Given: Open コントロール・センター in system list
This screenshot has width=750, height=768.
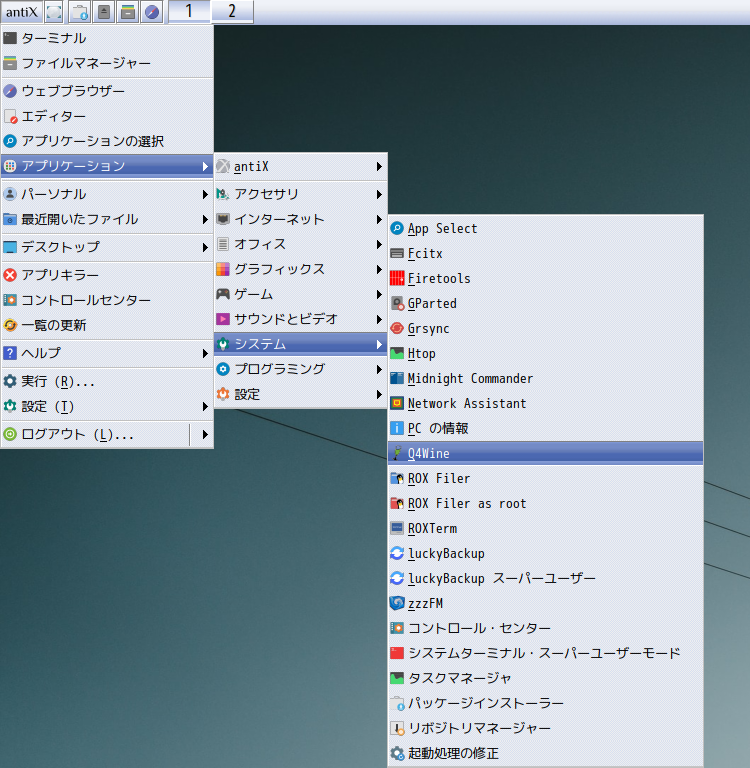Looking at the screenshot, I should click(x=545, y=628).
